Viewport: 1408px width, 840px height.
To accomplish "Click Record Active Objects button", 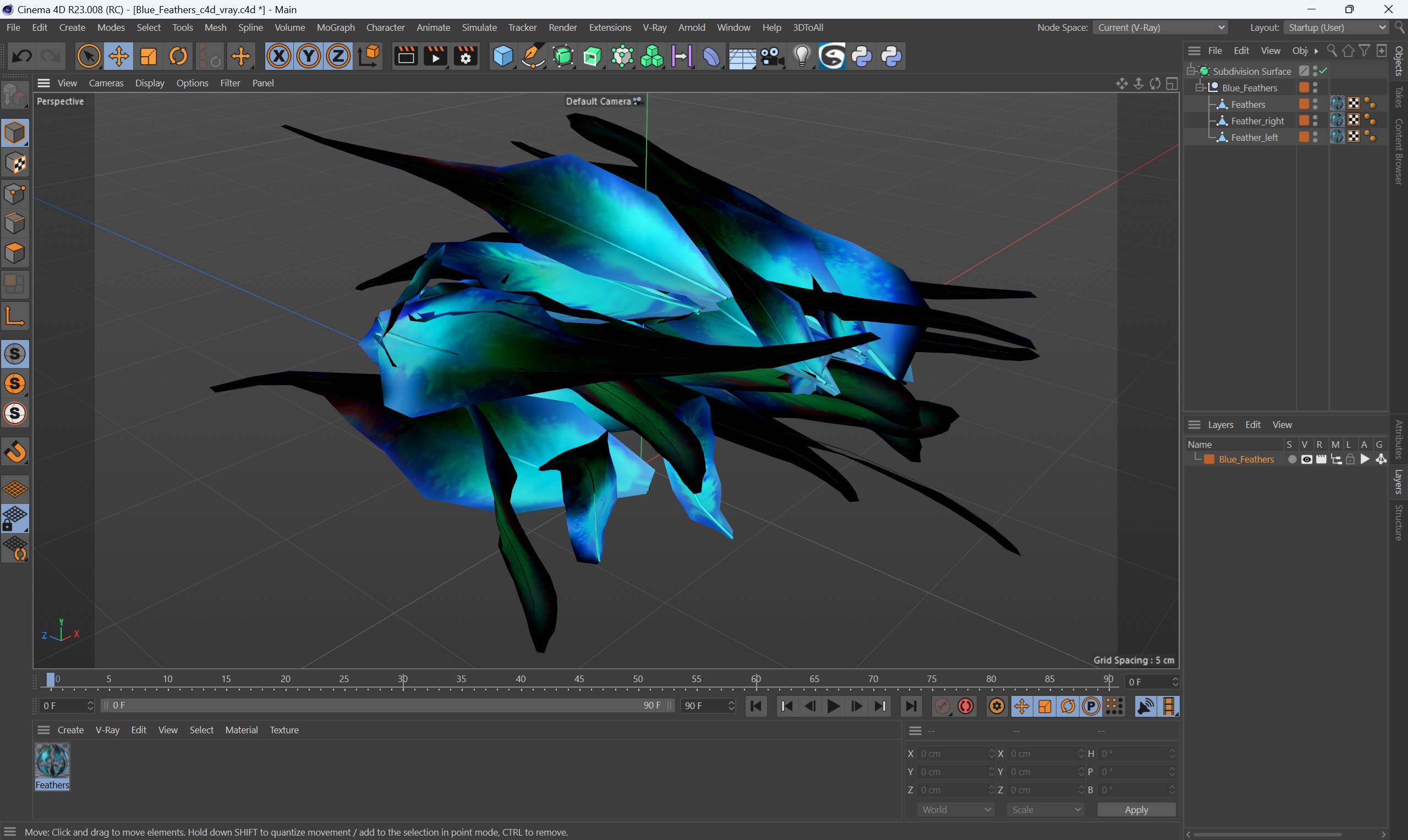I will pos(942,706).
